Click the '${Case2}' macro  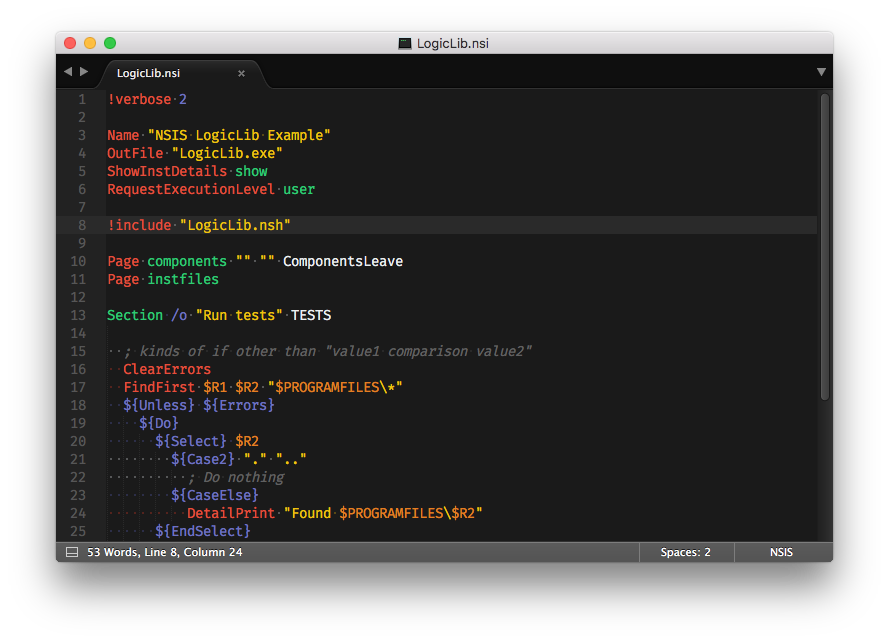[x=203, y=459]
